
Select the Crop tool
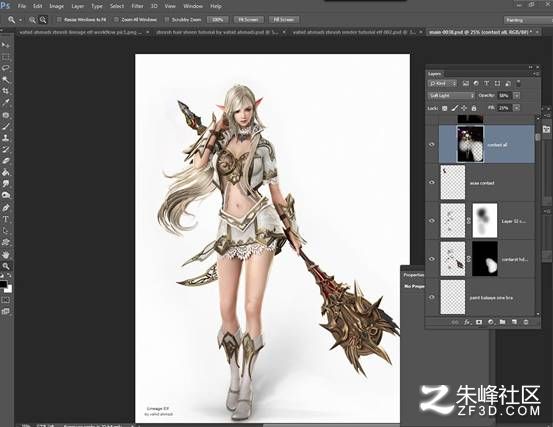click(5, 91)
